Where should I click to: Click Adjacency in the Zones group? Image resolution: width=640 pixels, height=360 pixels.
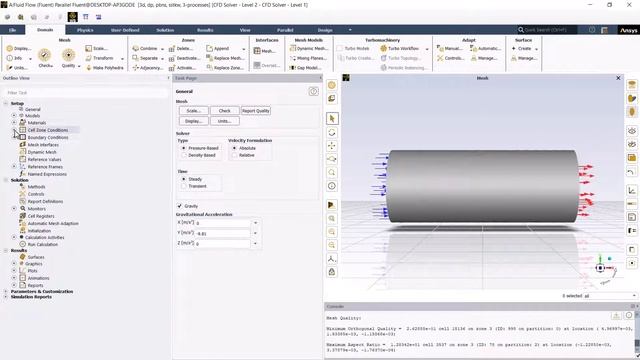[x=148, y=68]
